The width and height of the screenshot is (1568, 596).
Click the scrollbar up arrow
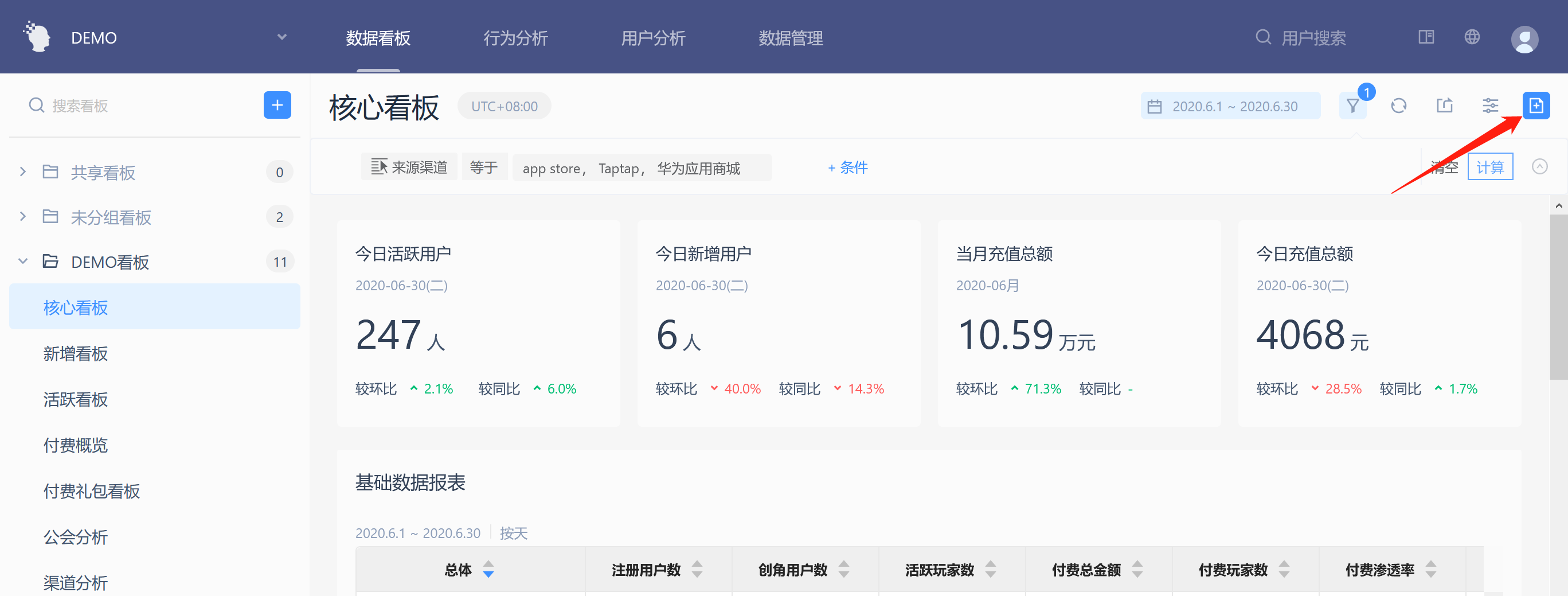coord(1559,205)
